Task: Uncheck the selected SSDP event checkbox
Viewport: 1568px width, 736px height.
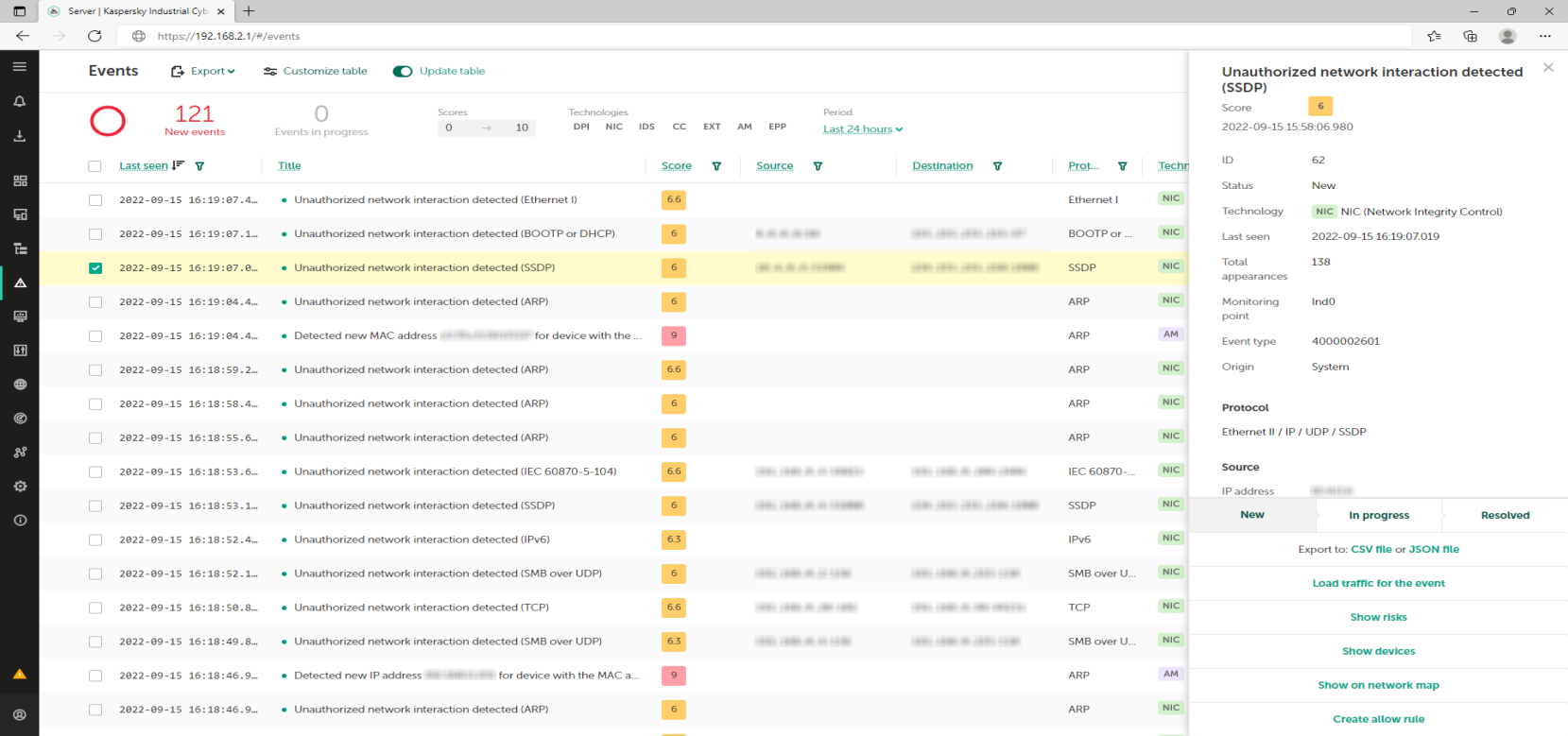Action: point(95,268)
